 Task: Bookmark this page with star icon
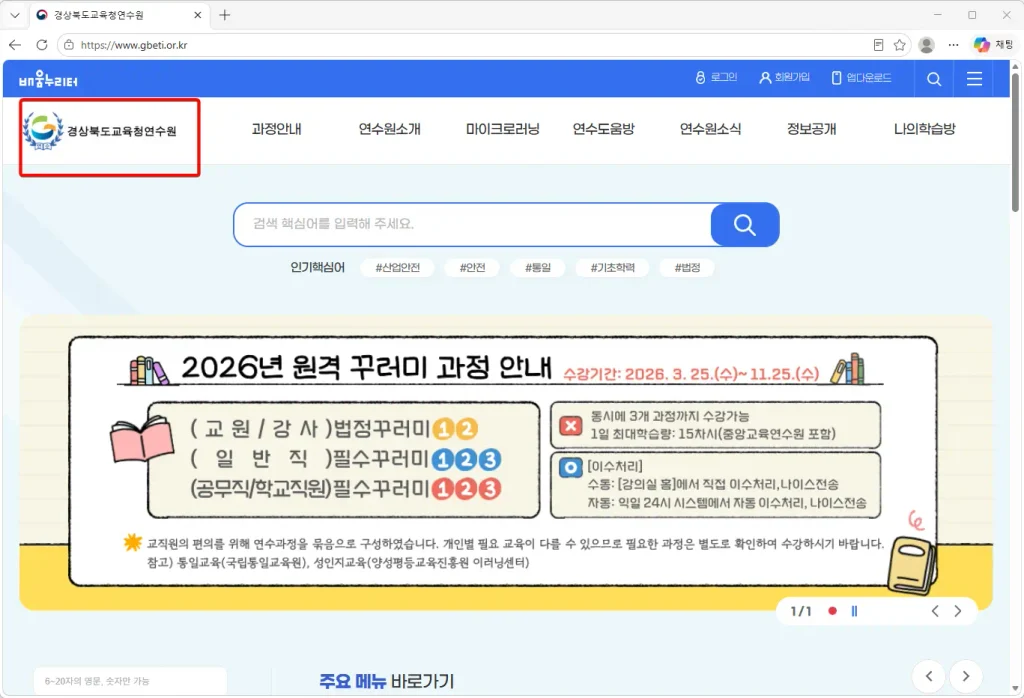point(899,45)
